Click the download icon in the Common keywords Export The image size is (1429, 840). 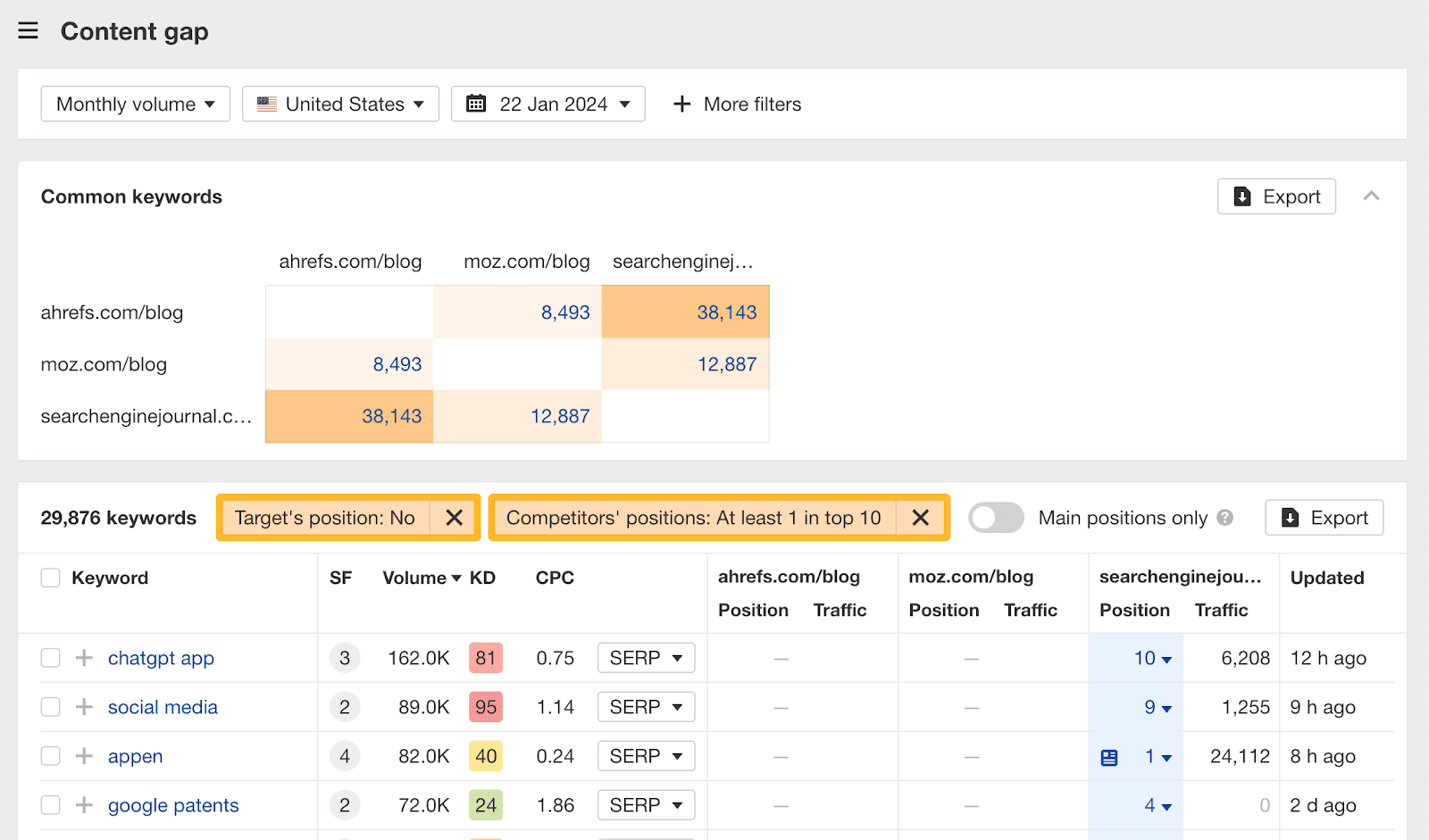point(1241,196)
